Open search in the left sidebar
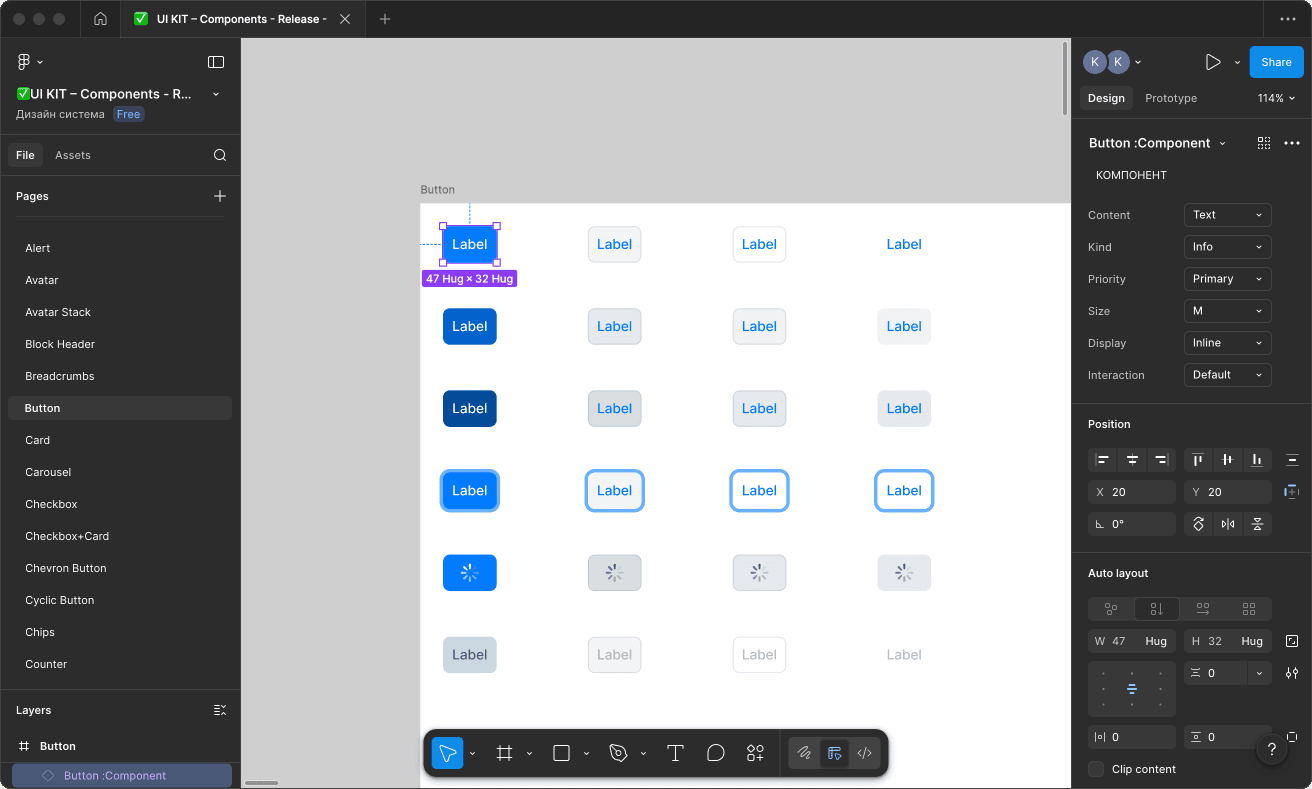 point(219,155)
